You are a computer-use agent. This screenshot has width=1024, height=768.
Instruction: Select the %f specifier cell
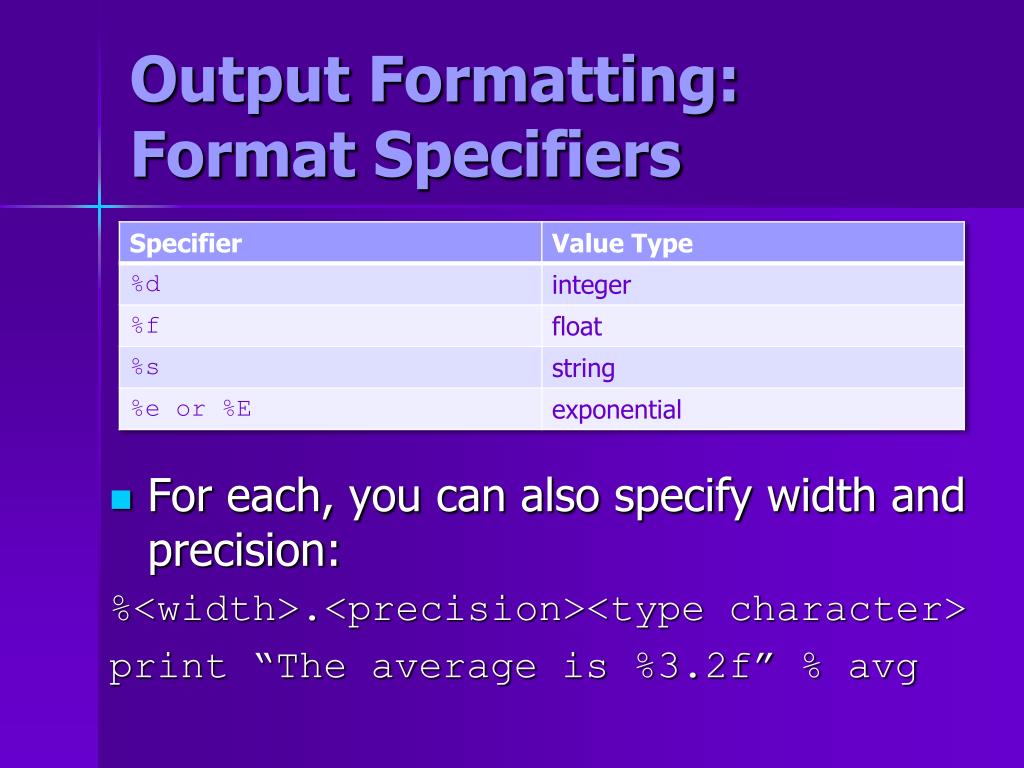(x=330, y=325)
